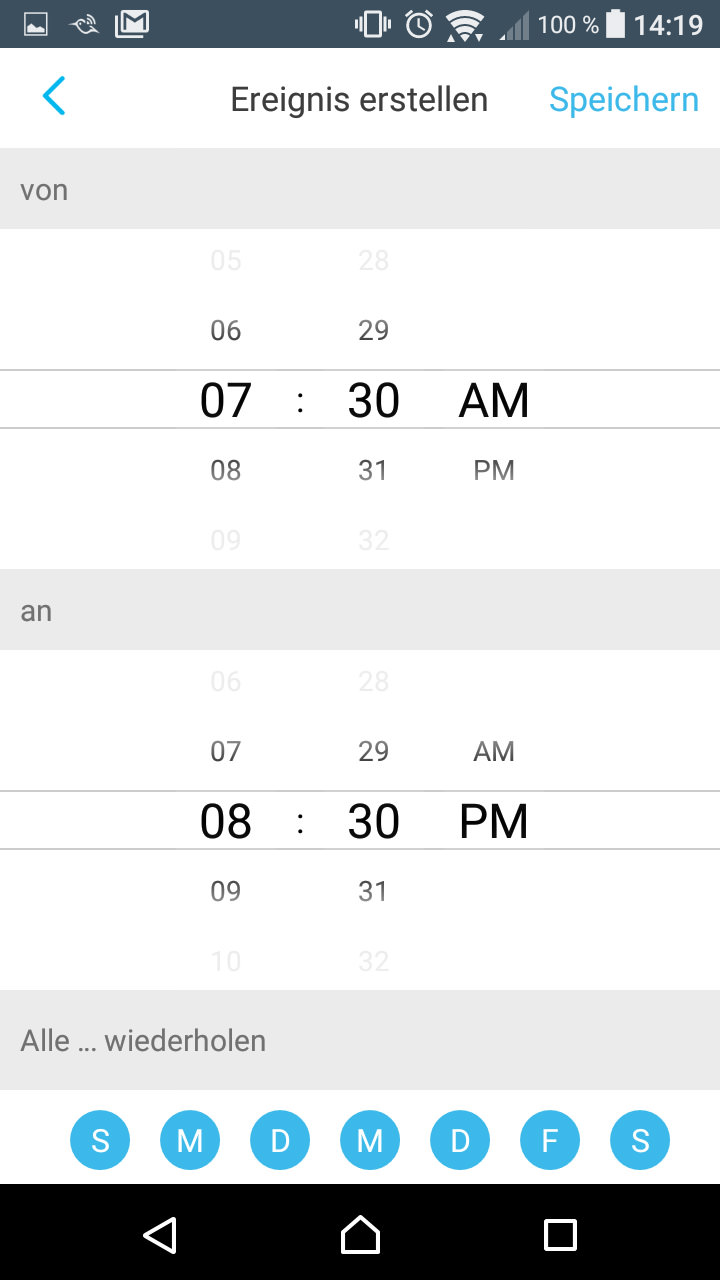The width and height of the screenshot is (720, 1280).
Task: Tap the Gmail notification icon
Action: pos(132,24)
